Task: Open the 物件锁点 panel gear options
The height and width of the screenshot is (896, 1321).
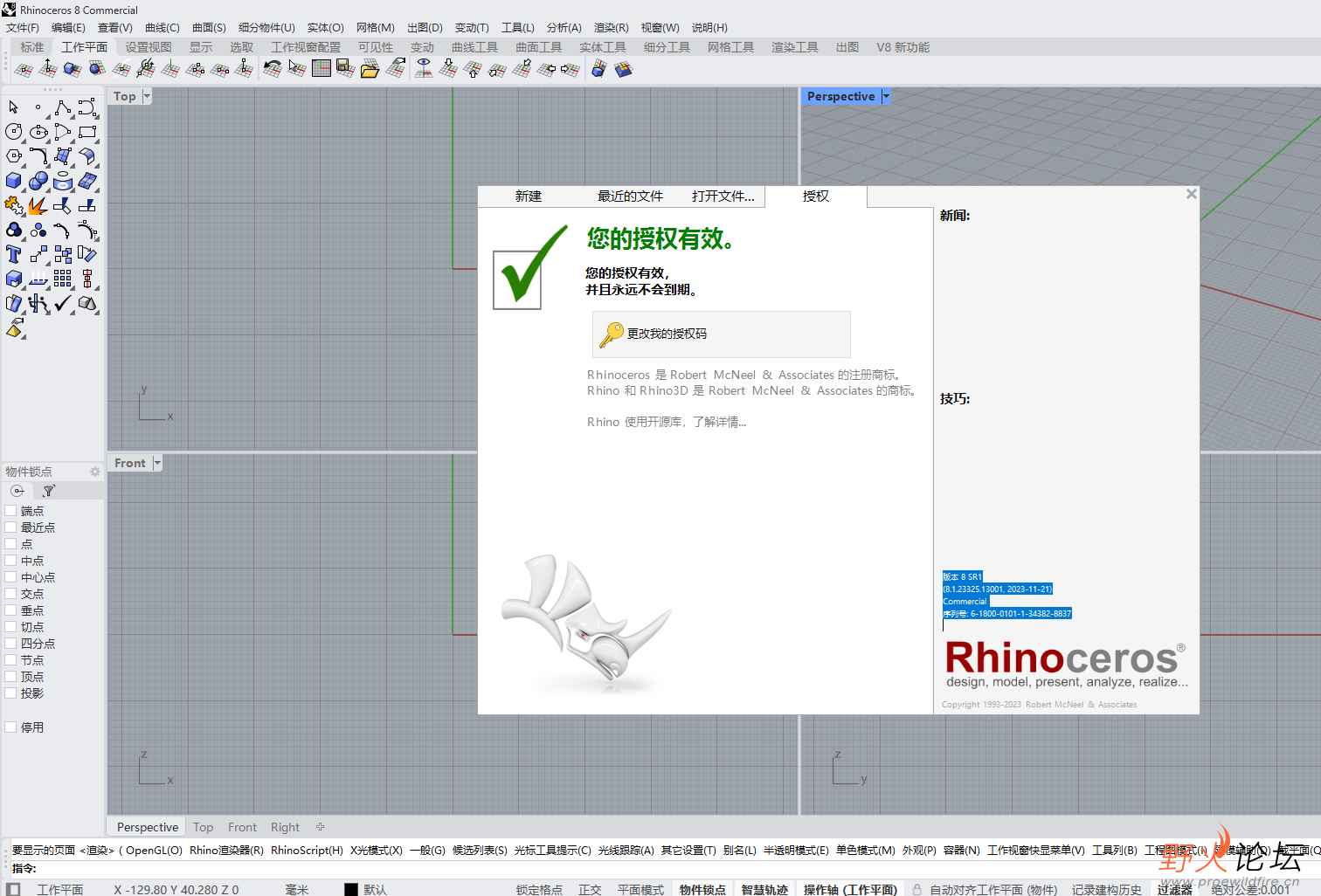Action: click(95, 472)
